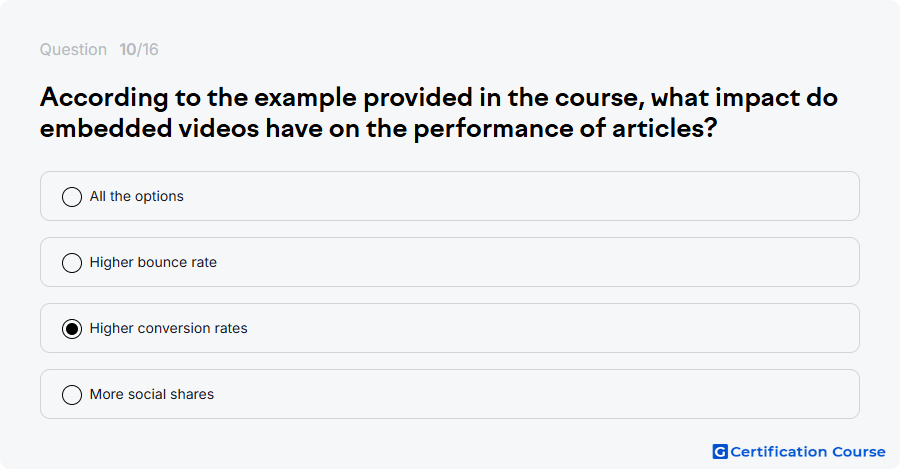Click the gray 'Question' label

[x=73, y=49]
